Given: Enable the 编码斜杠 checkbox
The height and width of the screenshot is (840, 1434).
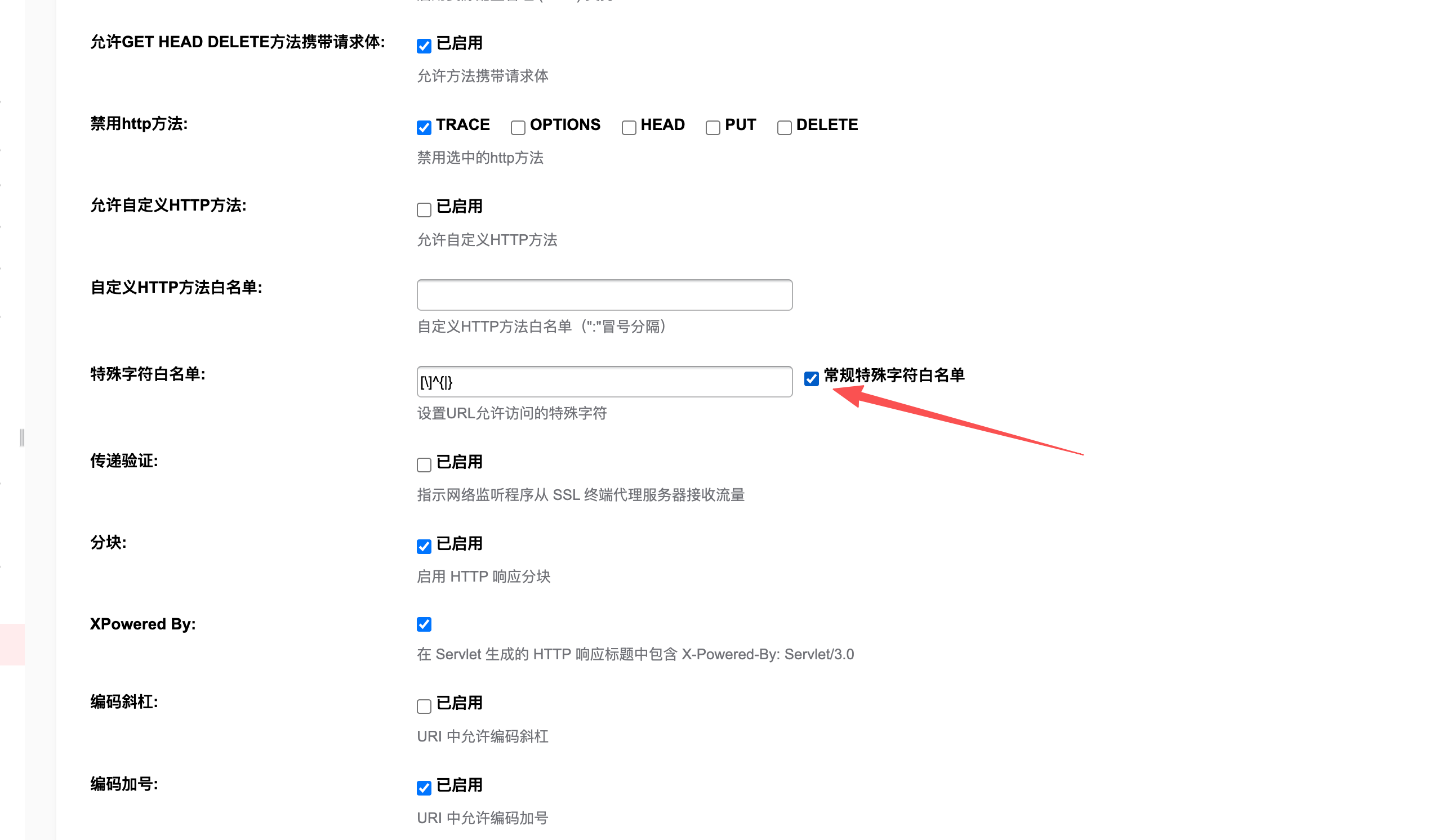Looking at the screenshot, I should click(x=424, y=707).
